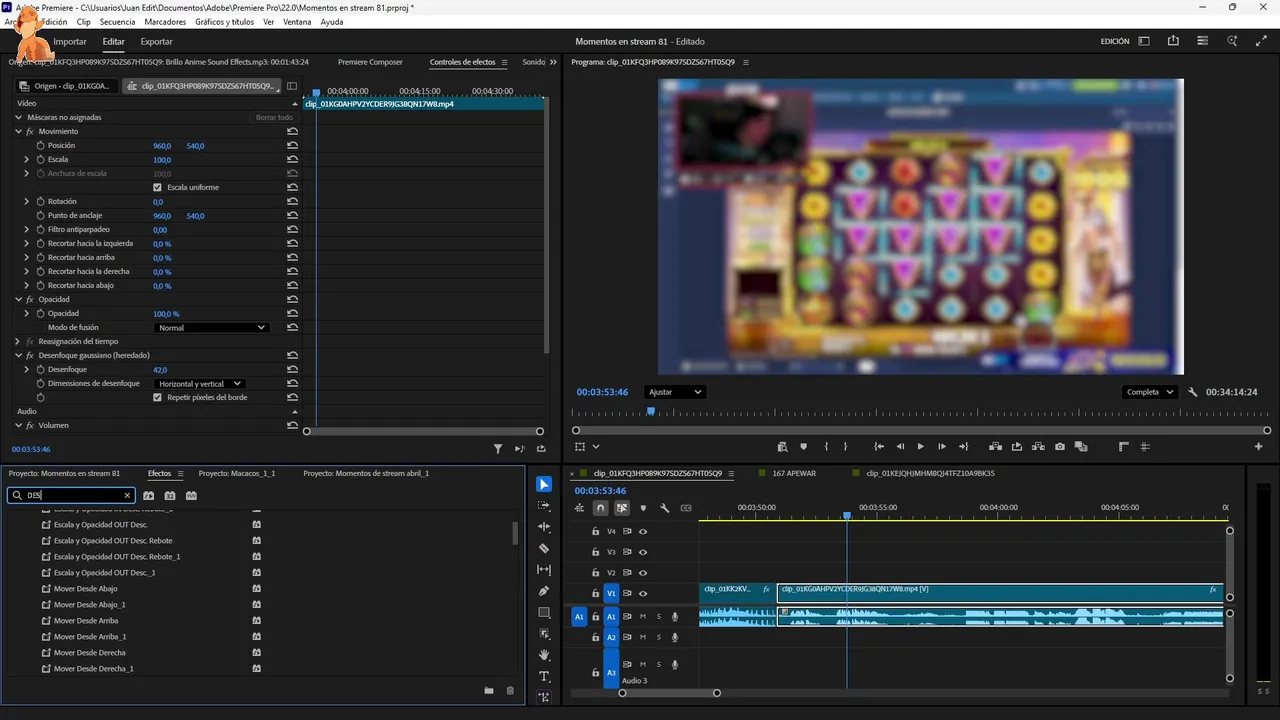Expand Reasignación del tiempo section

tap(18, 342)
